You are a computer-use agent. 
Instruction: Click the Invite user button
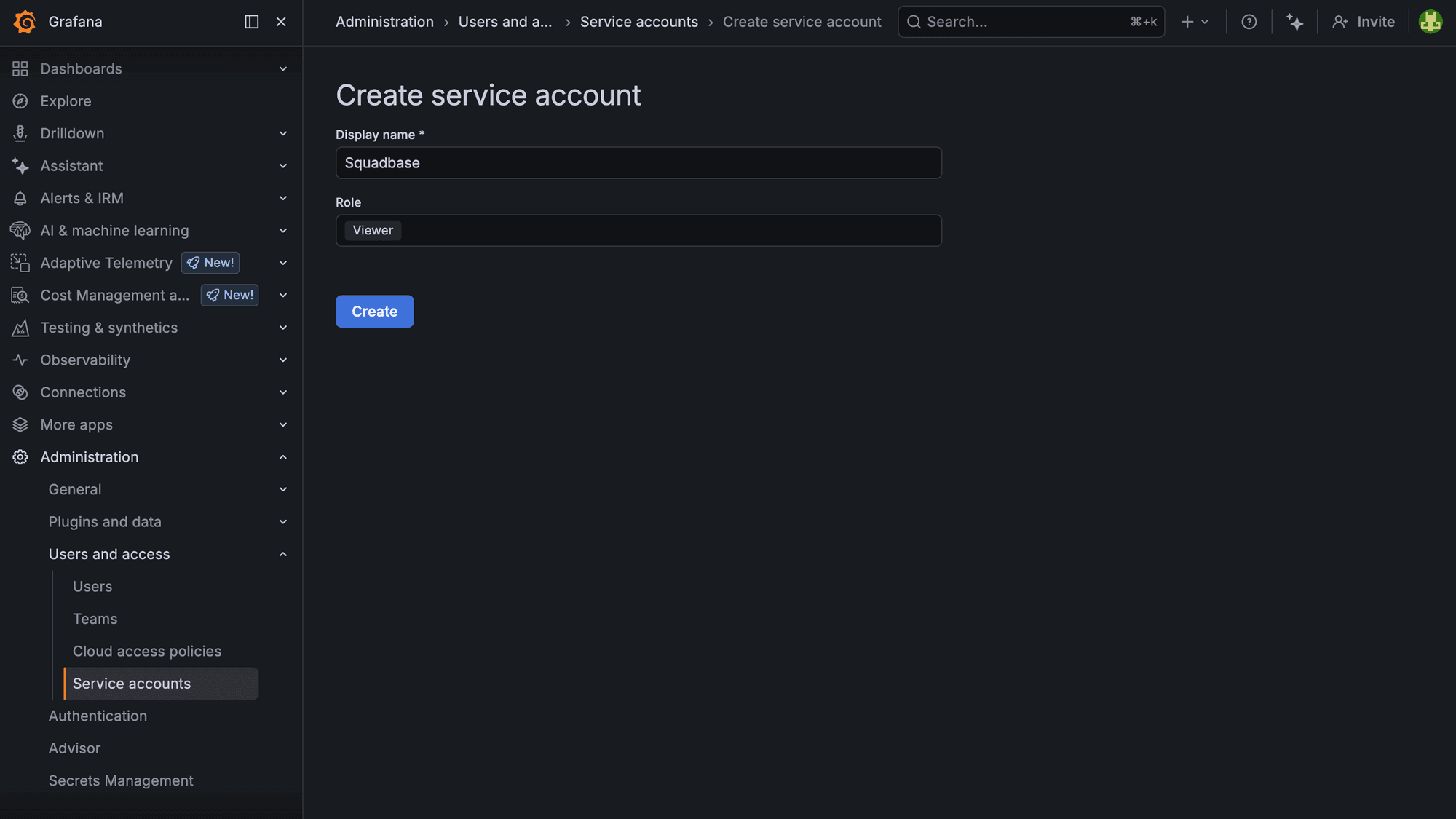coord(1364,22)
